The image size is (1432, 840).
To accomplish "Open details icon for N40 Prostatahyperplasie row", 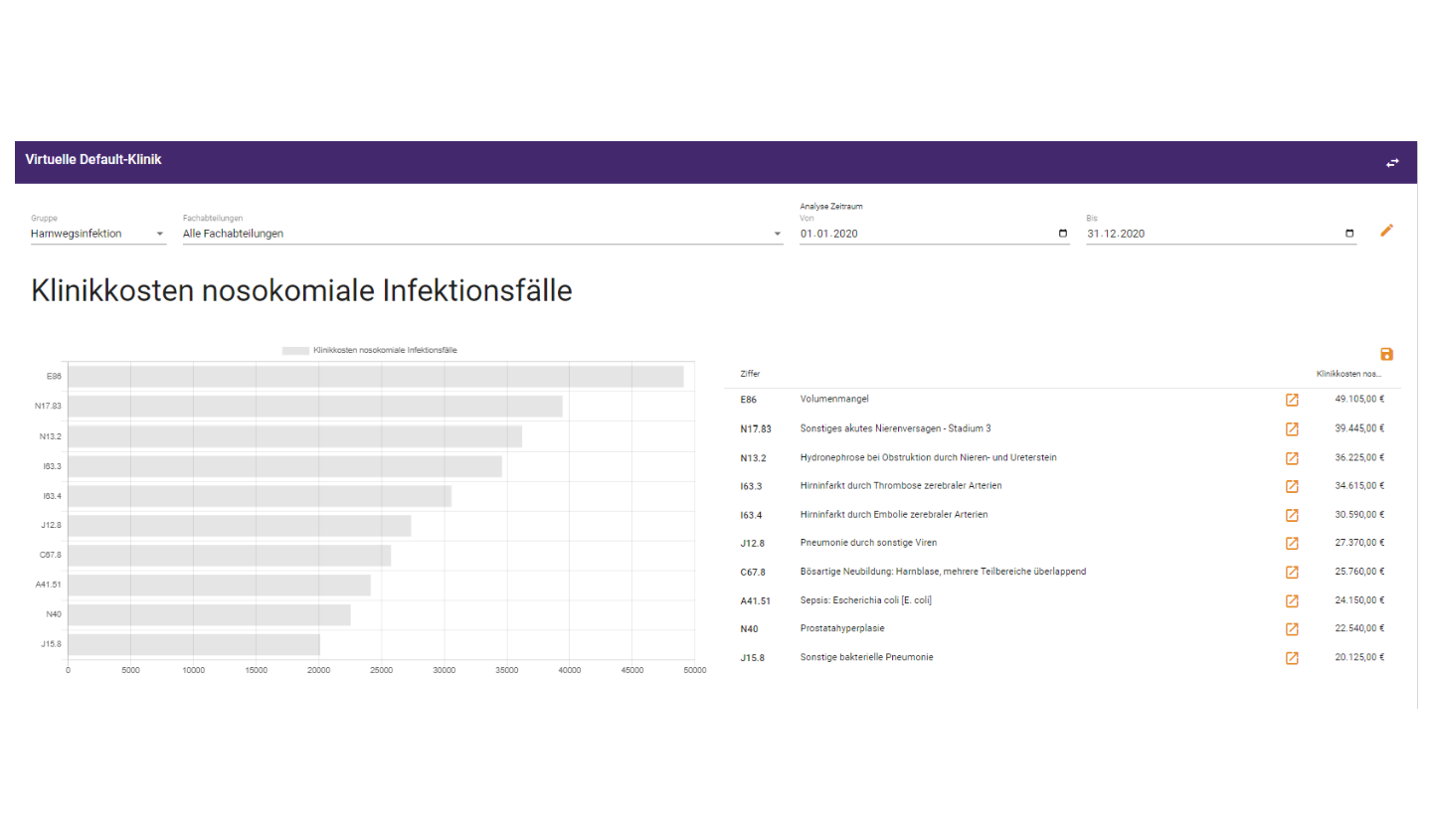I will click(1292, 629).
